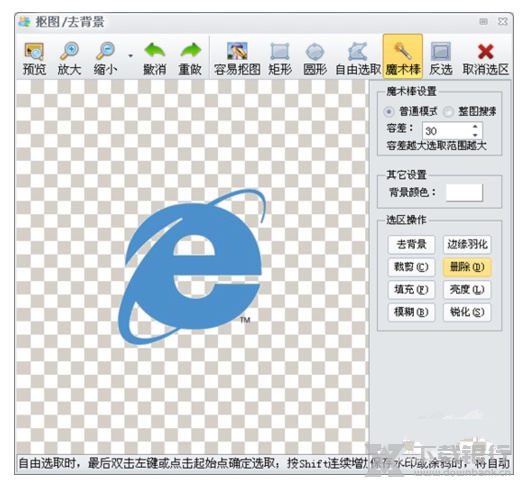Click the blue IE logo on canvas

click(x=192, y=267)
